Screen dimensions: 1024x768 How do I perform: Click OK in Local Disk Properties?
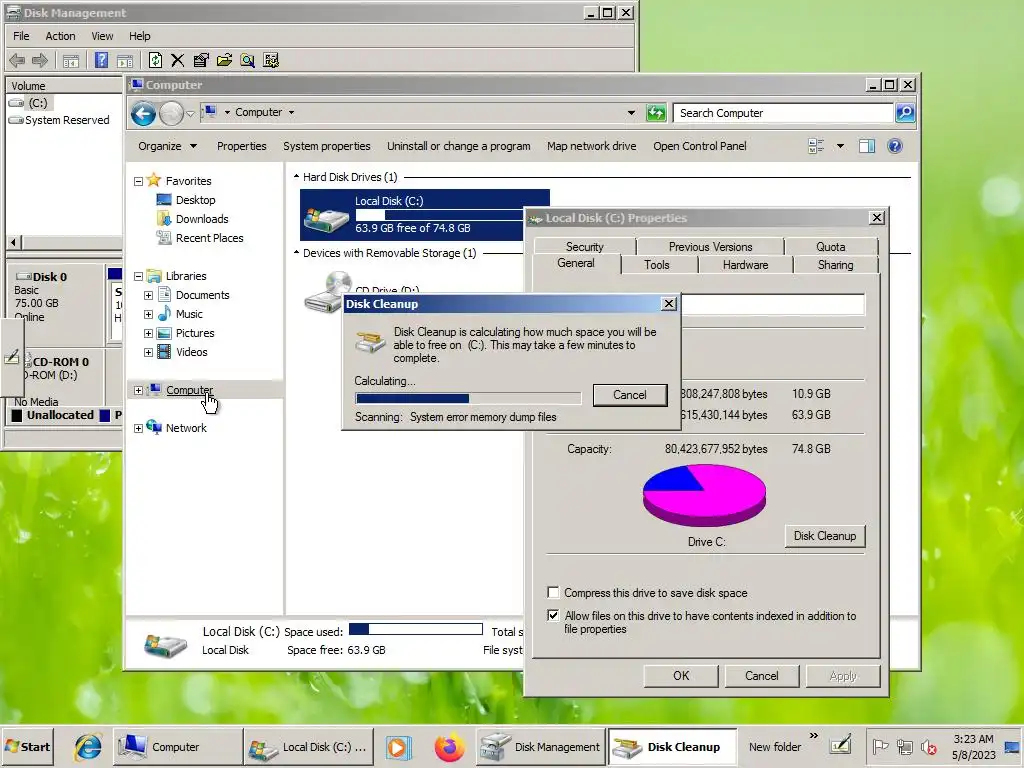pos(681,676)
